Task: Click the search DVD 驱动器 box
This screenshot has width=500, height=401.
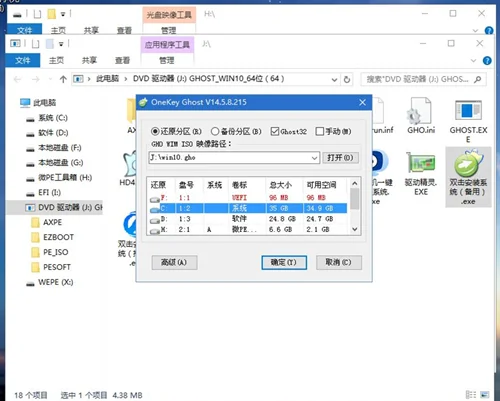Action: [423, 79]
